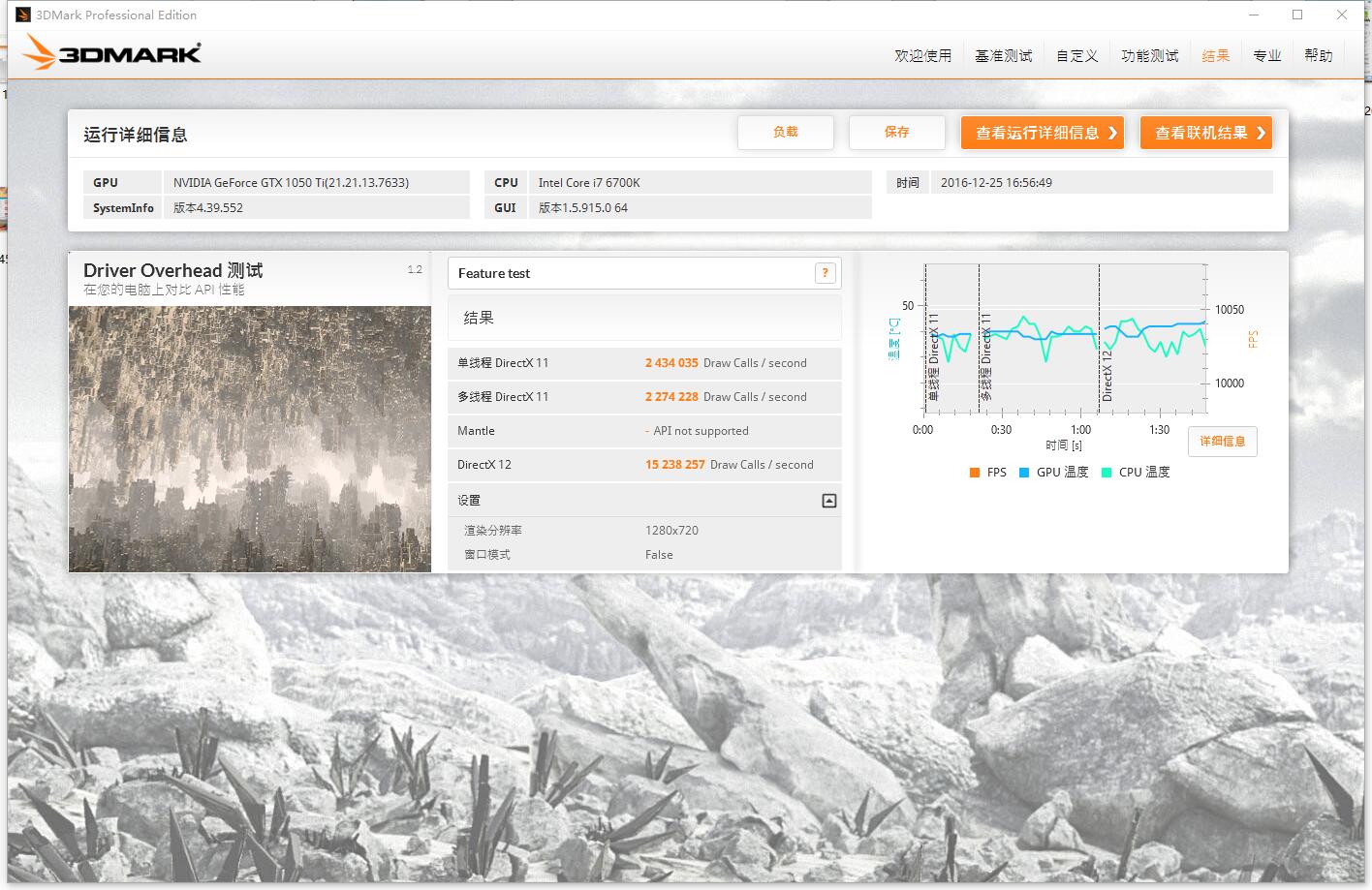Click the collapse arrow icon beside 设置
This screenshot has width=1372, height=890.
[x=827, y=501]
